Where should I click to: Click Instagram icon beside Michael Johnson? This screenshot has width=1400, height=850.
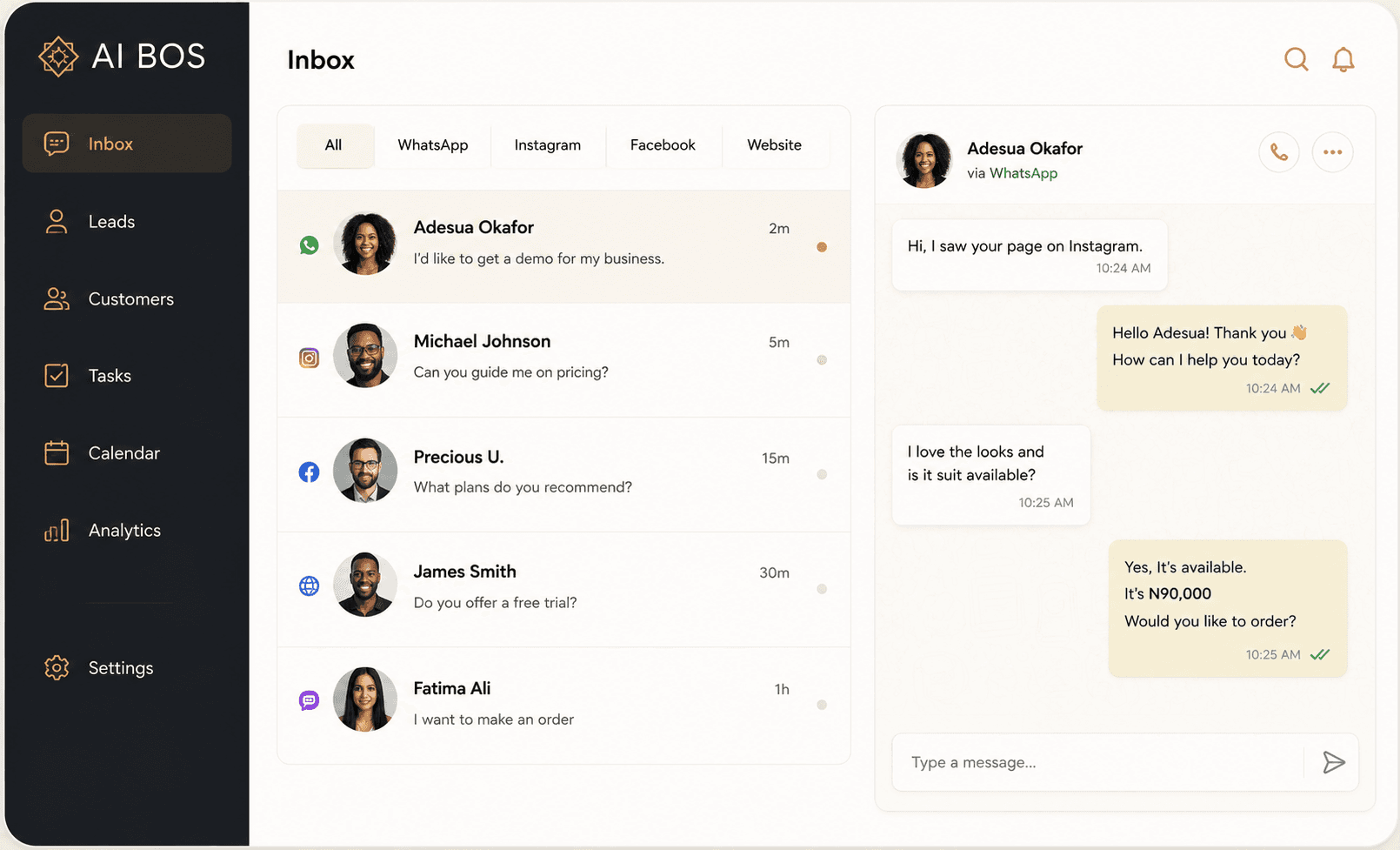pyautogui.click(x=309, y=358)
